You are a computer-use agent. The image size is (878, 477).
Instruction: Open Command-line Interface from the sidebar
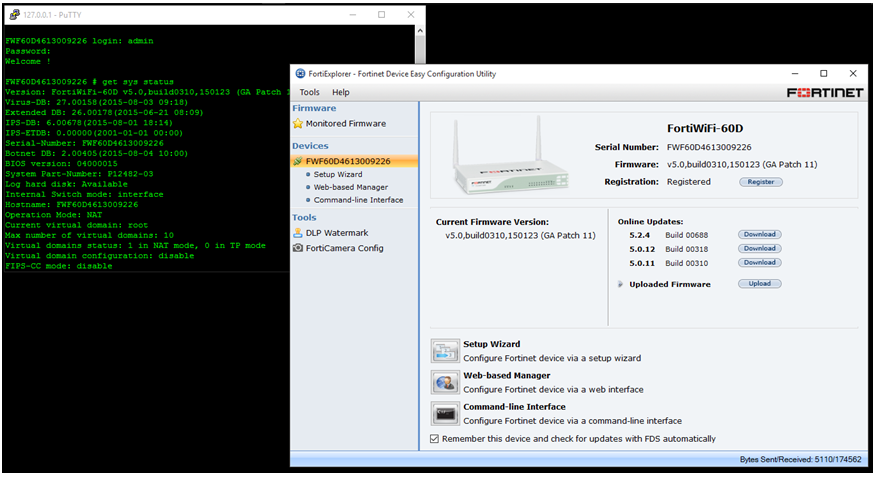click(x=358, y=200)
